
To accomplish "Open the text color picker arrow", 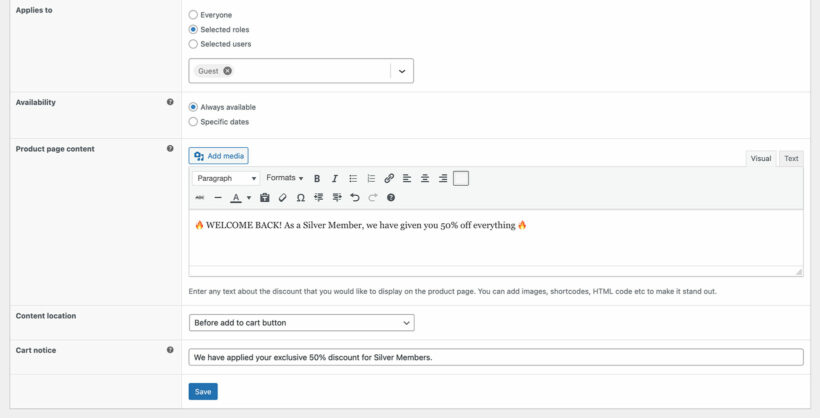I will click(249, 198).
